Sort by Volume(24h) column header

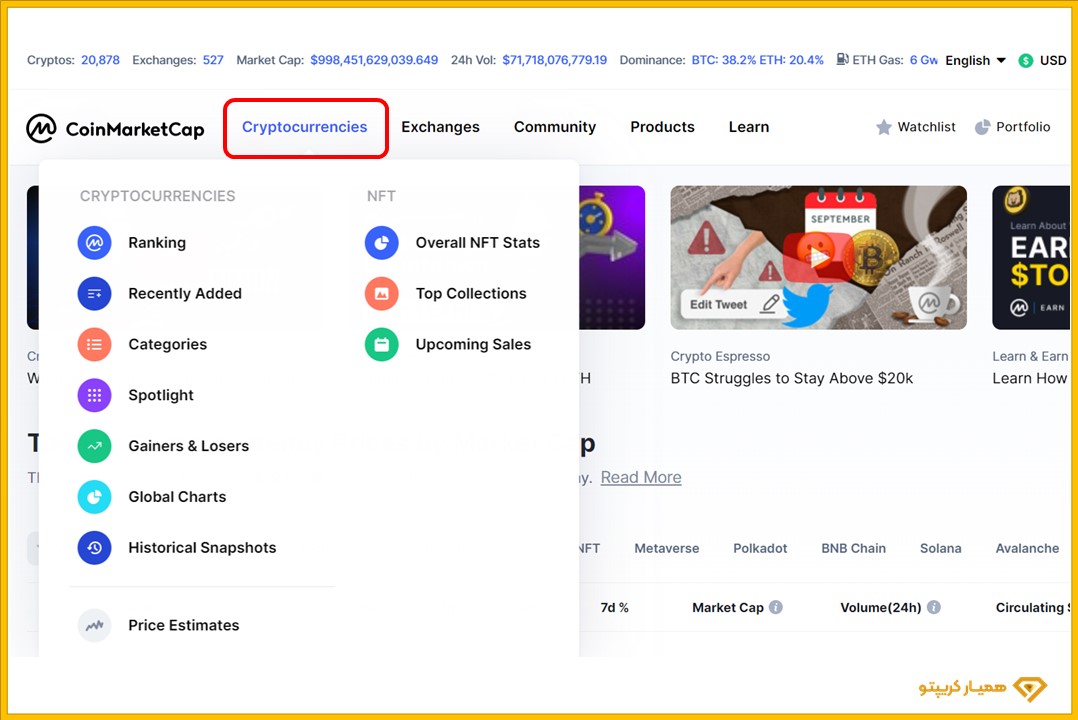(x=881, y=608)
